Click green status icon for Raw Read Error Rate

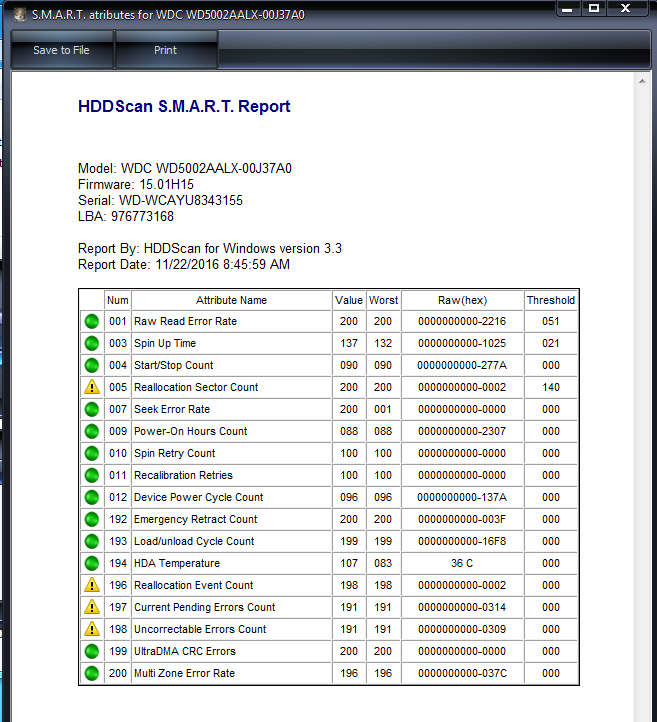click(x=92, y=321)
